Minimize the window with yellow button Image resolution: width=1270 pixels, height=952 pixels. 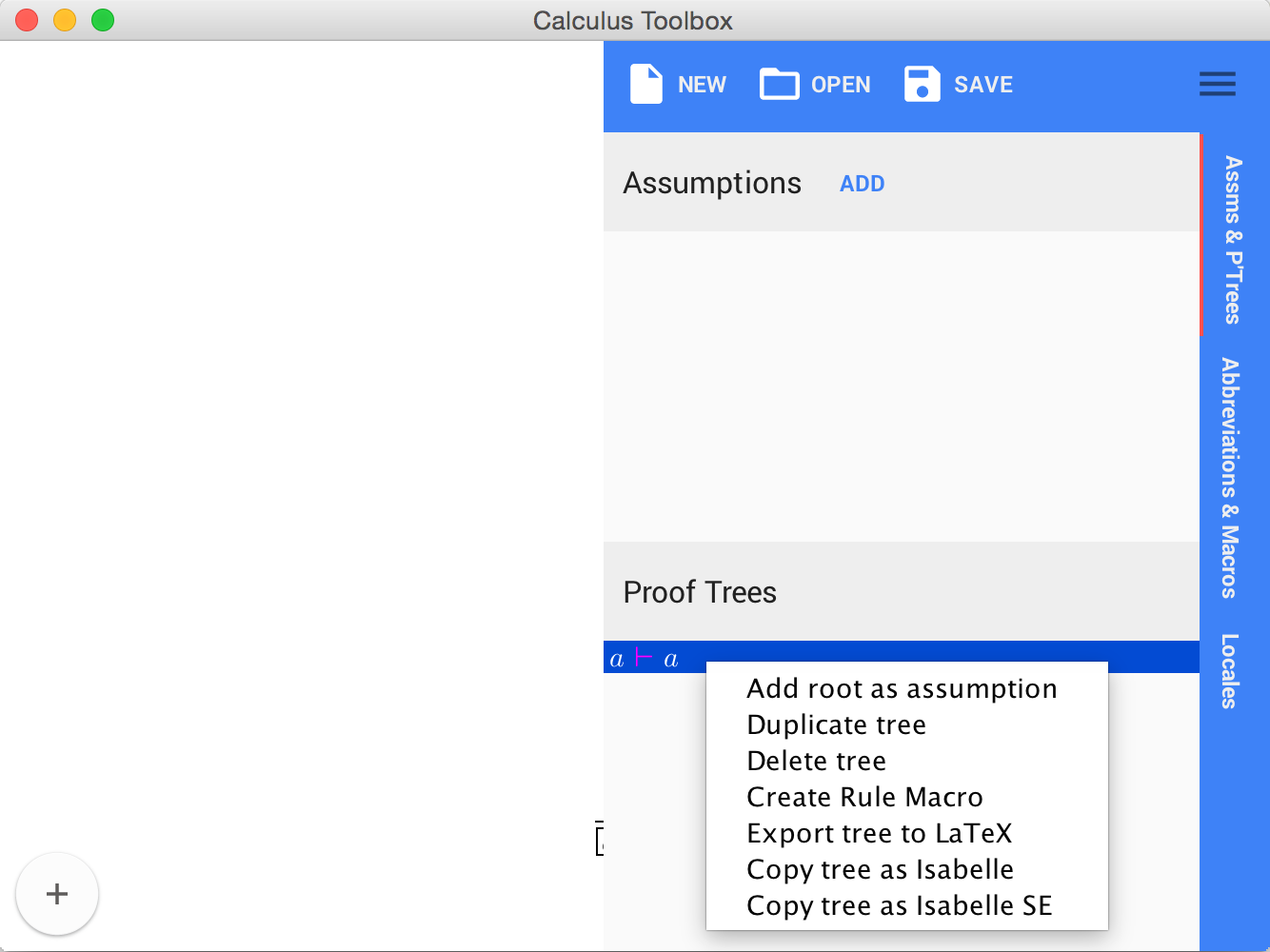pyautogui.click(x=65, y=20)
